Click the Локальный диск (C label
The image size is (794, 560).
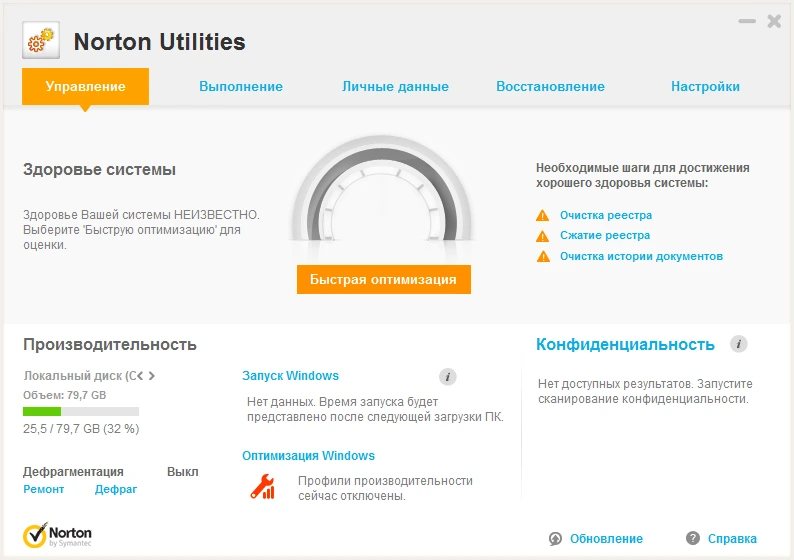pos(80,376)
